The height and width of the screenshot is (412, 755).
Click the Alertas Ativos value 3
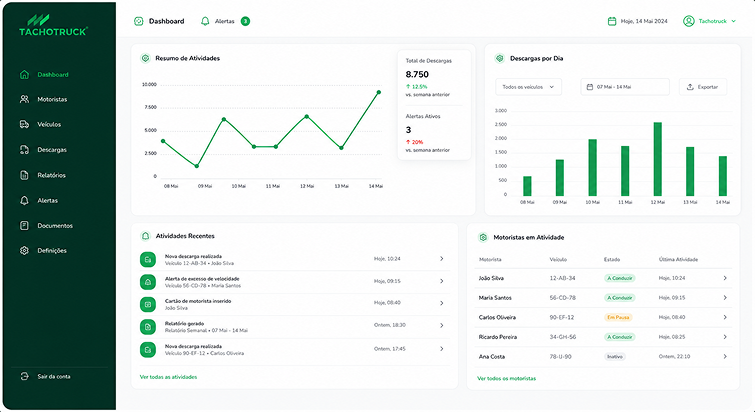(408, 130)
